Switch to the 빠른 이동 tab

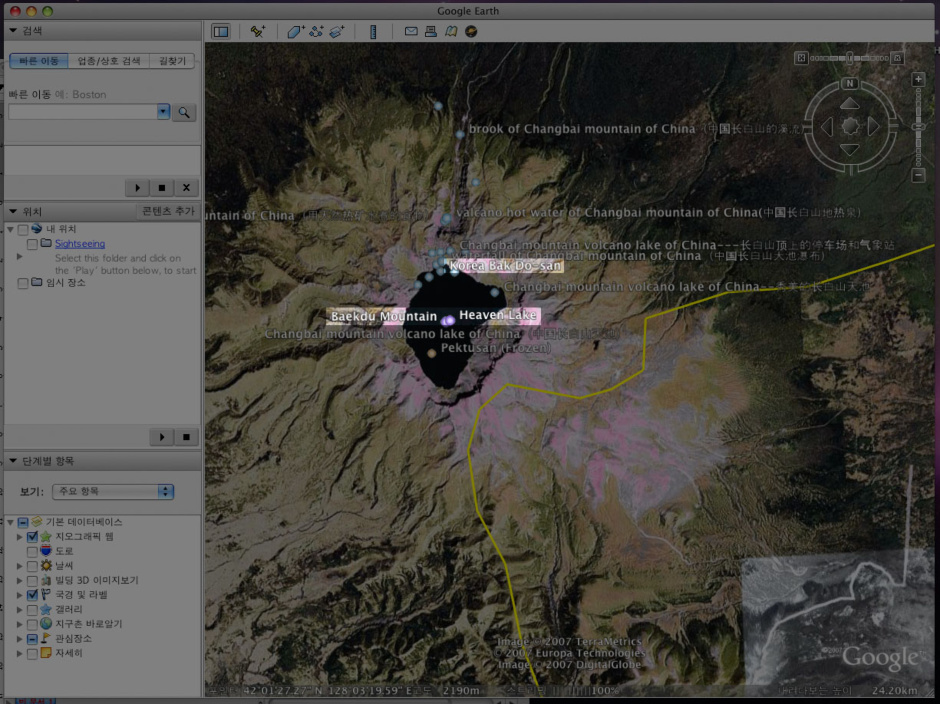[x=39, y=61]
